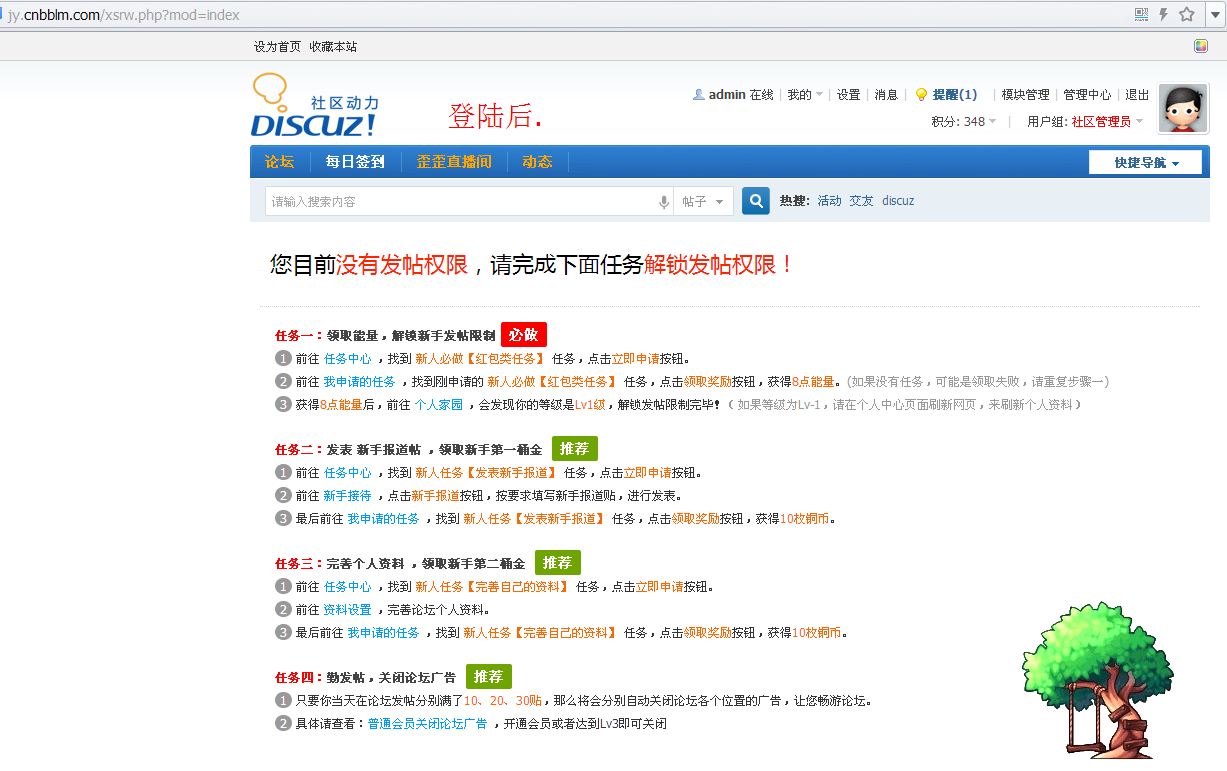Screen dimensions: 1227x771
Task: Click the user icon beside admin
Action: click(699, 94)
